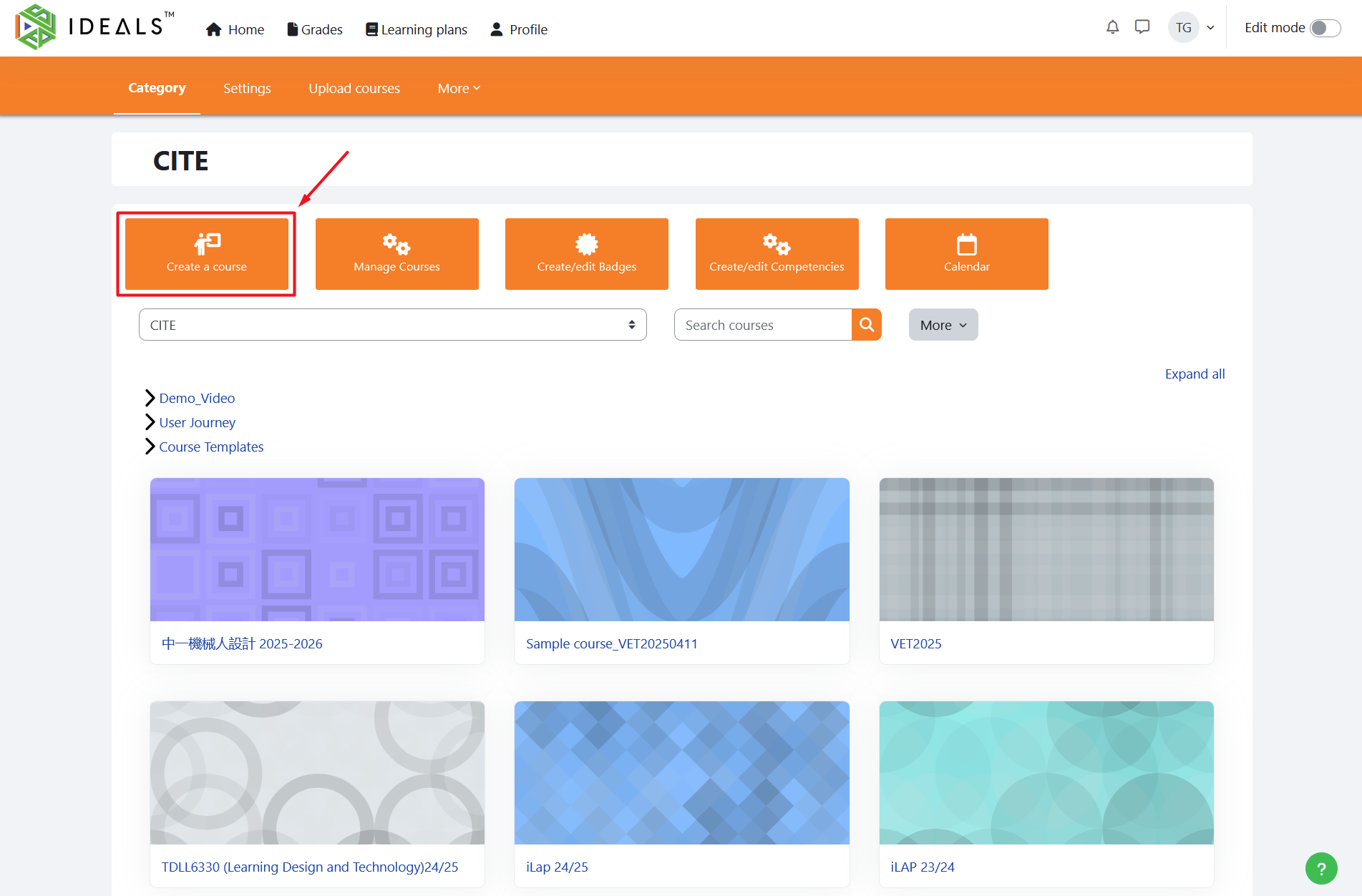
Task: Open the Upload courses tab
Action: (x=354, y=88)
